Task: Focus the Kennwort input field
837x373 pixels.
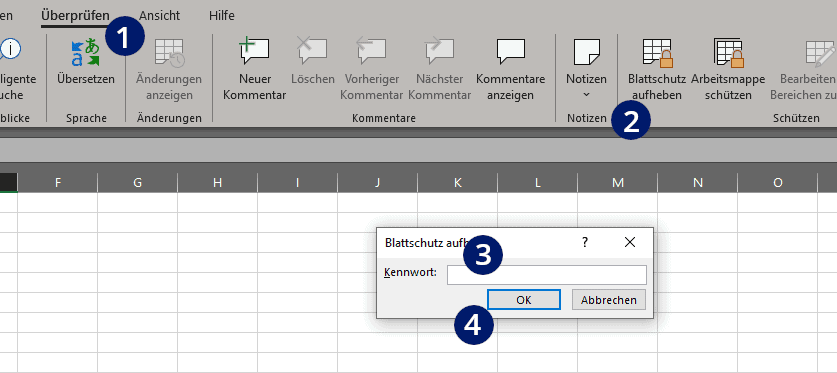Action: pos(547,275)
